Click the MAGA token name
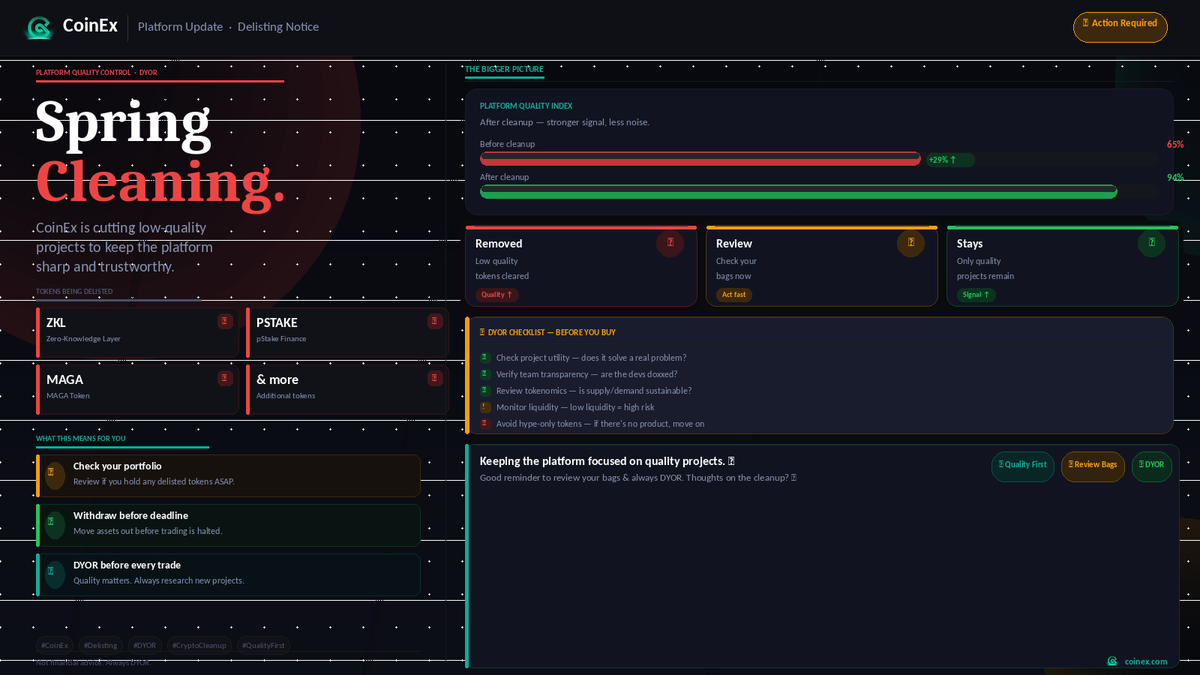The height and width of the screenshot is (675, 1200). coord(65,380)
